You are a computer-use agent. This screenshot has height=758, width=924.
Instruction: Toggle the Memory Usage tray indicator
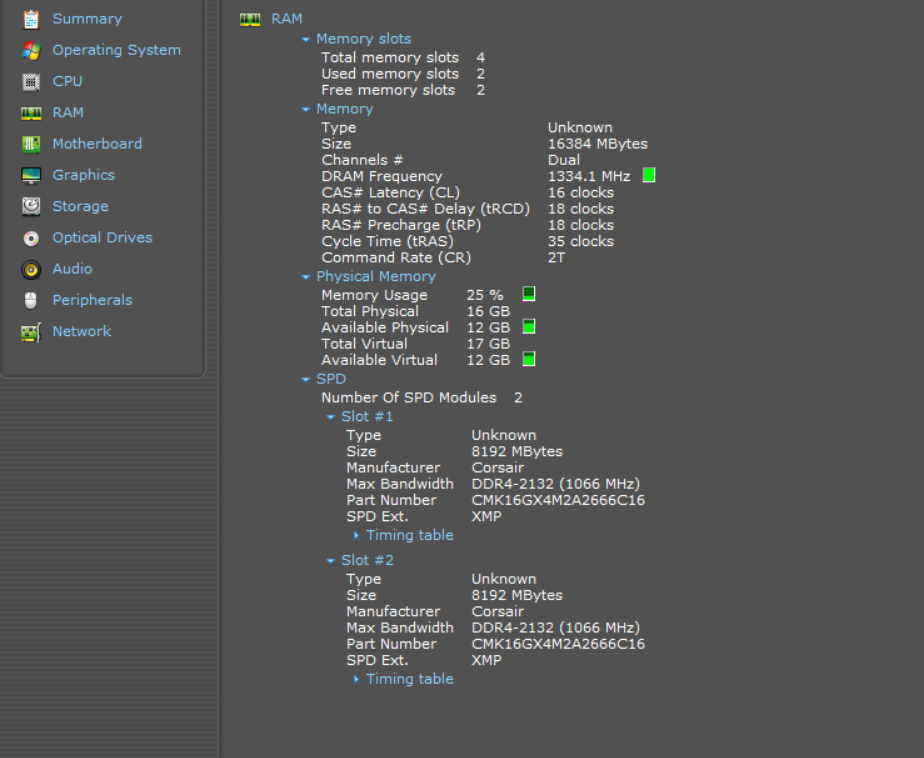tap(529, 294)
